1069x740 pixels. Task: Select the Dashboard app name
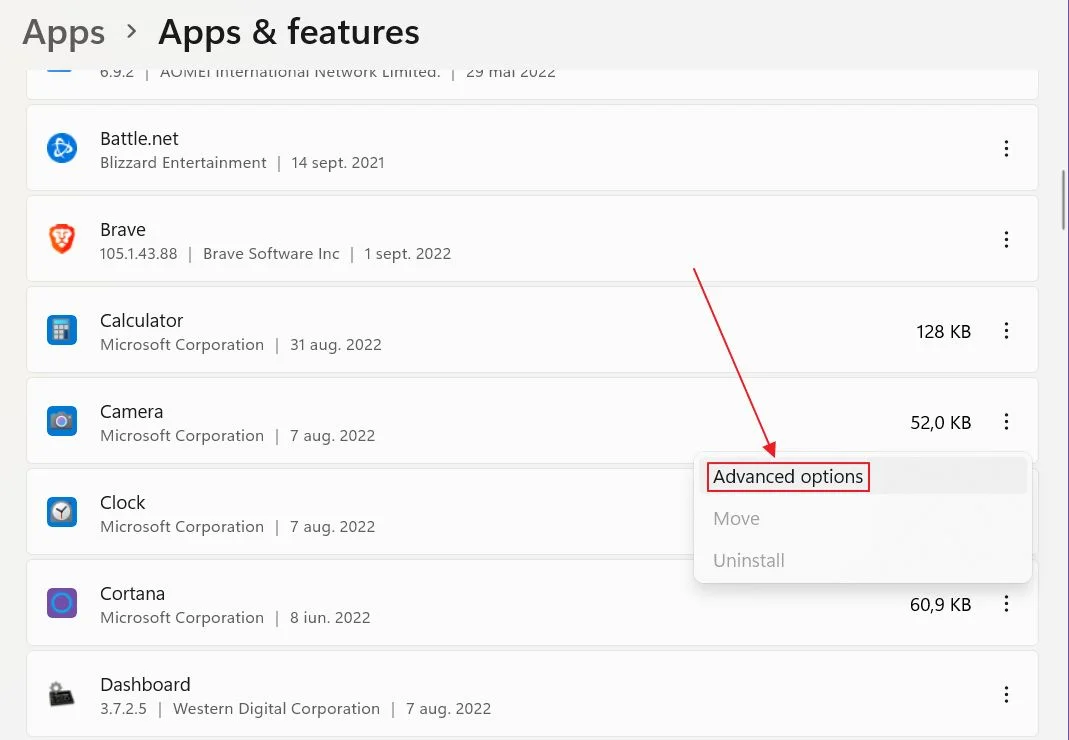point(145,685)
